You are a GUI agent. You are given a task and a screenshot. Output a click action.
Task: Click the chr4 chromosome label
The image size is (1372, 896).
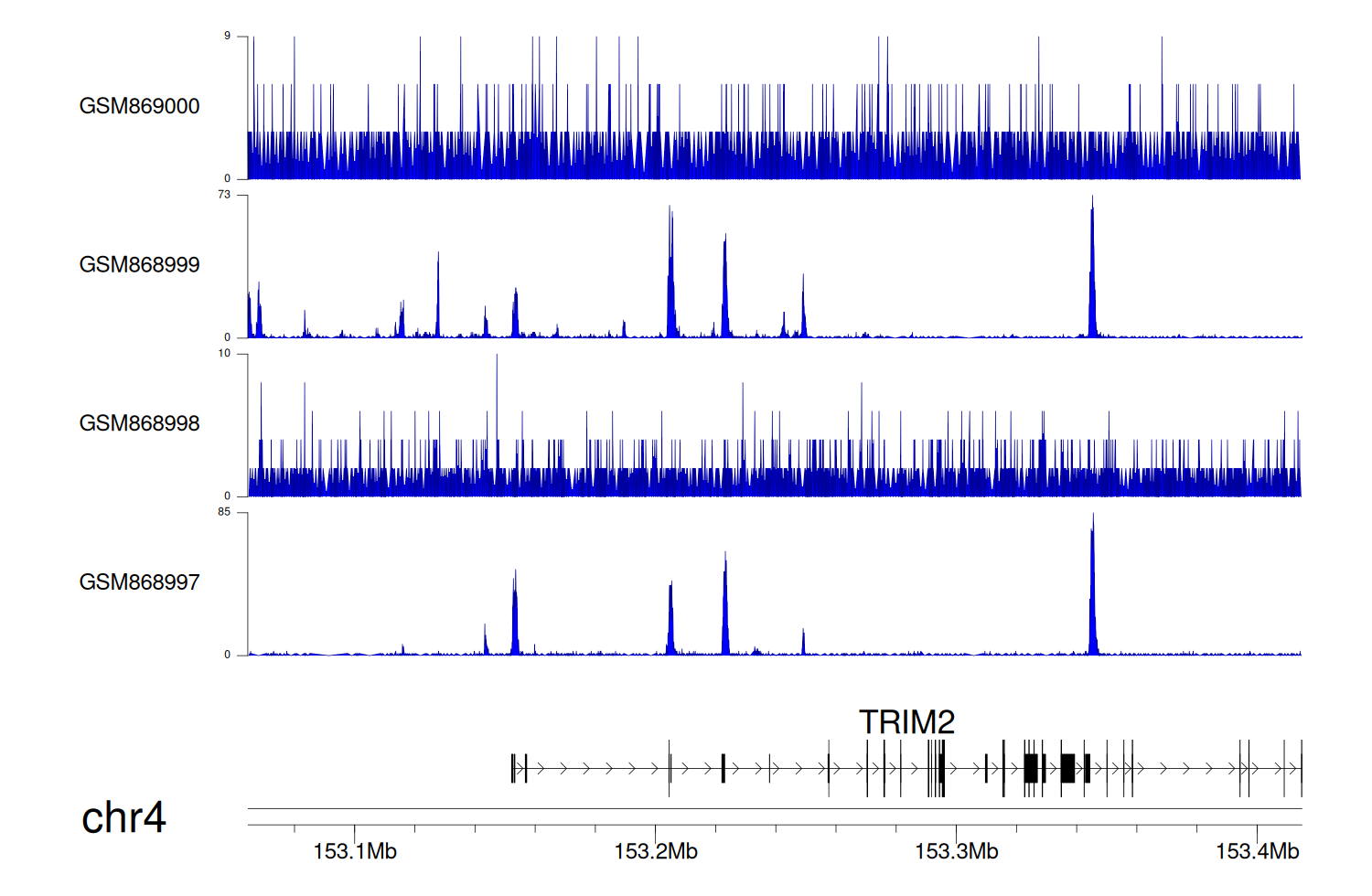tap(123, 817)
